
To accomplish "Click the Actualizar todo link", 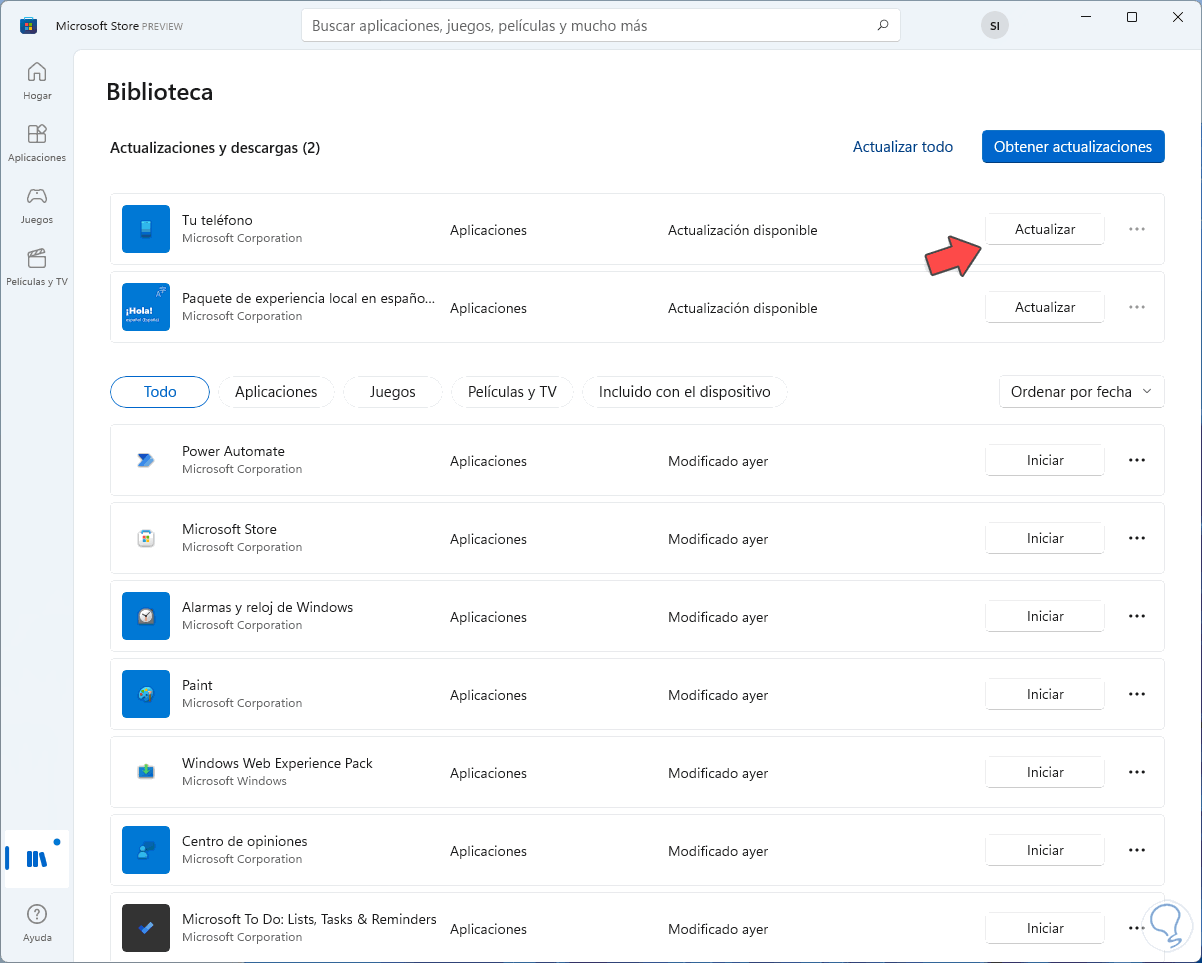I will pos(902,147).
